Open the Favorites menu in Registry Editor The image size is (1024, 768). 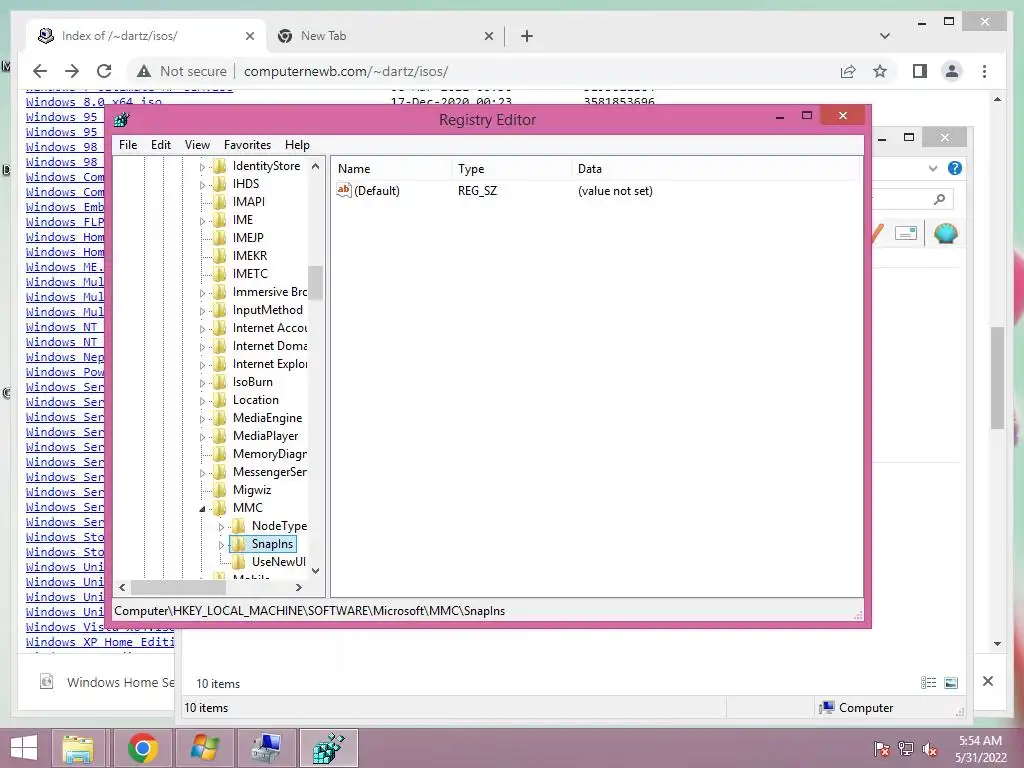tap(247, 145)
